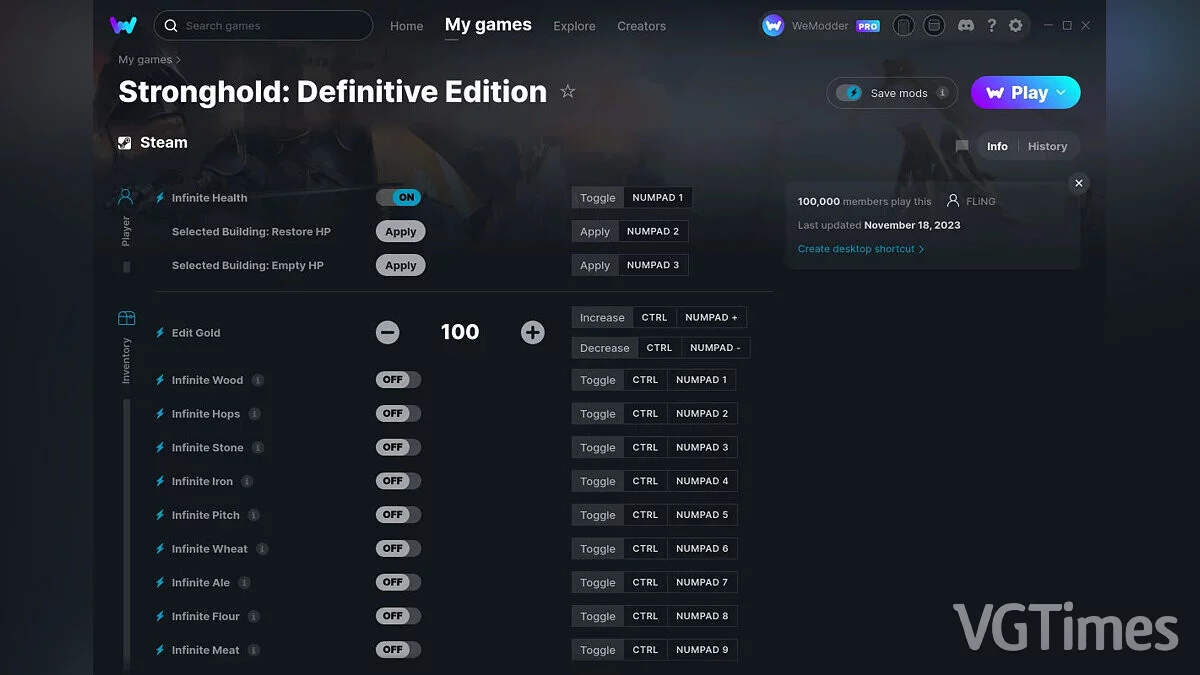Enable the Infinite Stone toggle
The width and height of the screenshot is (1200, 675).
(x=398, y=447)
